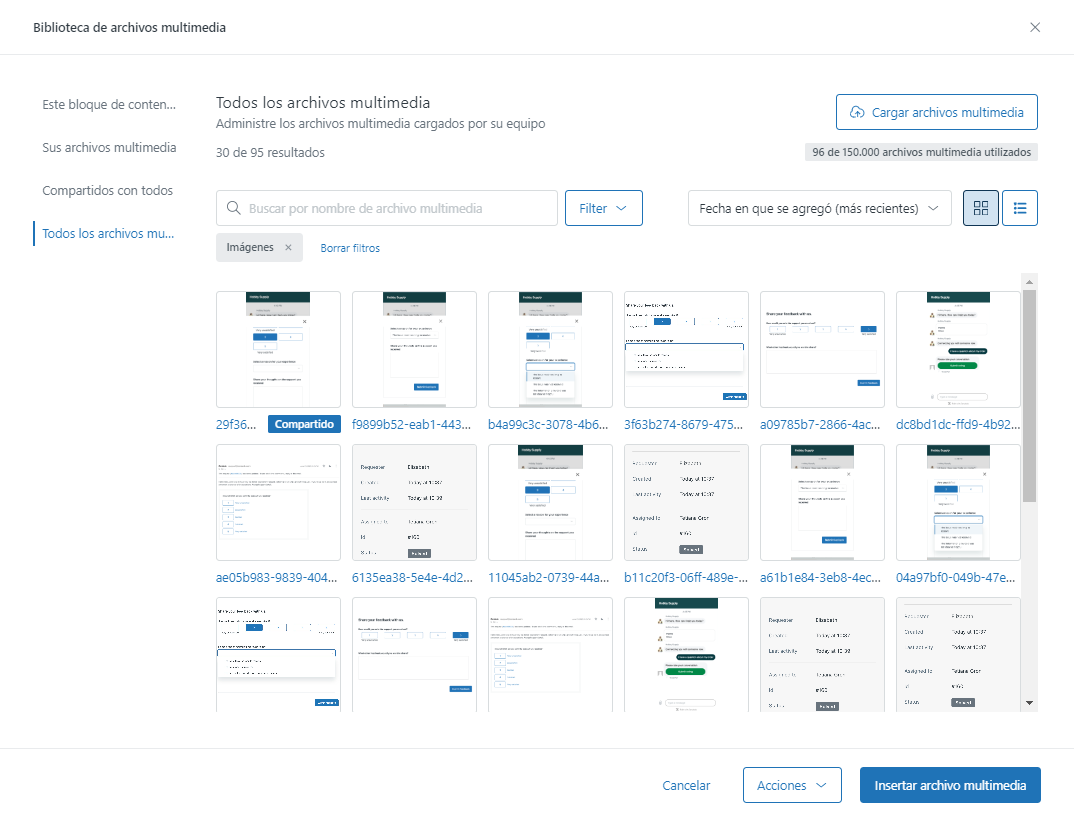
Task: Open the Filter dropdown
Action: pos(603,208)
